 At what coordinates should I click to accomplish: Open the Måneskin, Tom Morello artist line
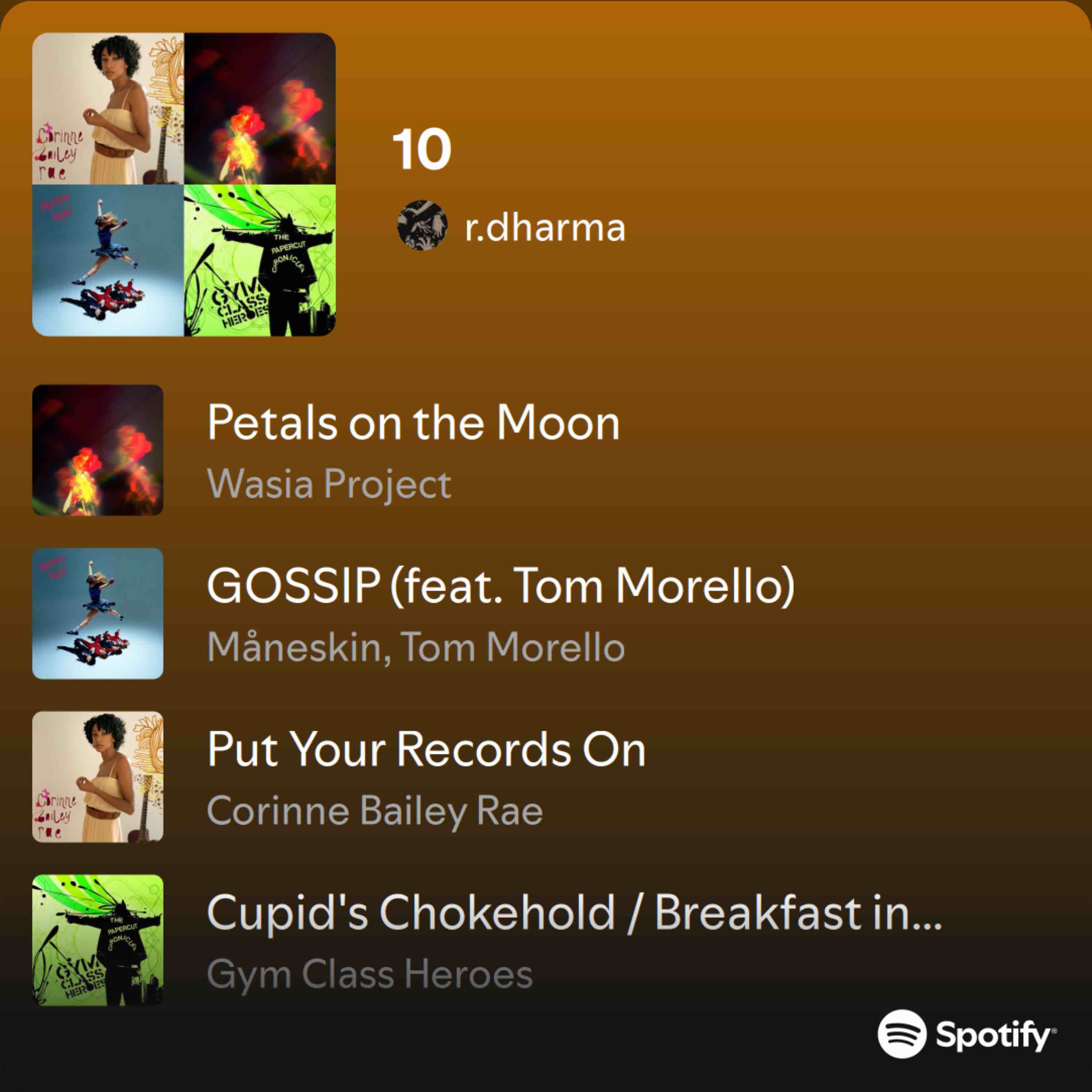[416, 647]
